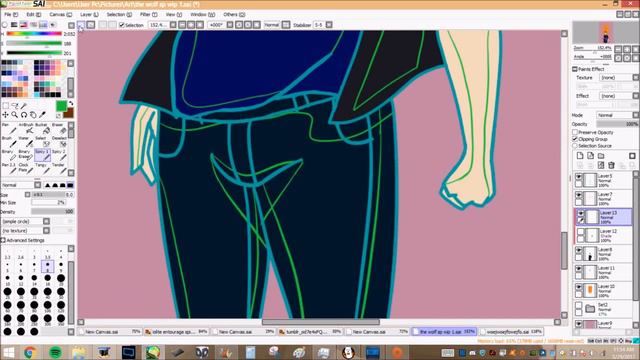640x360 pixels.
Task: Show Layer 12 visibility toggle
Action: [580, 232]
